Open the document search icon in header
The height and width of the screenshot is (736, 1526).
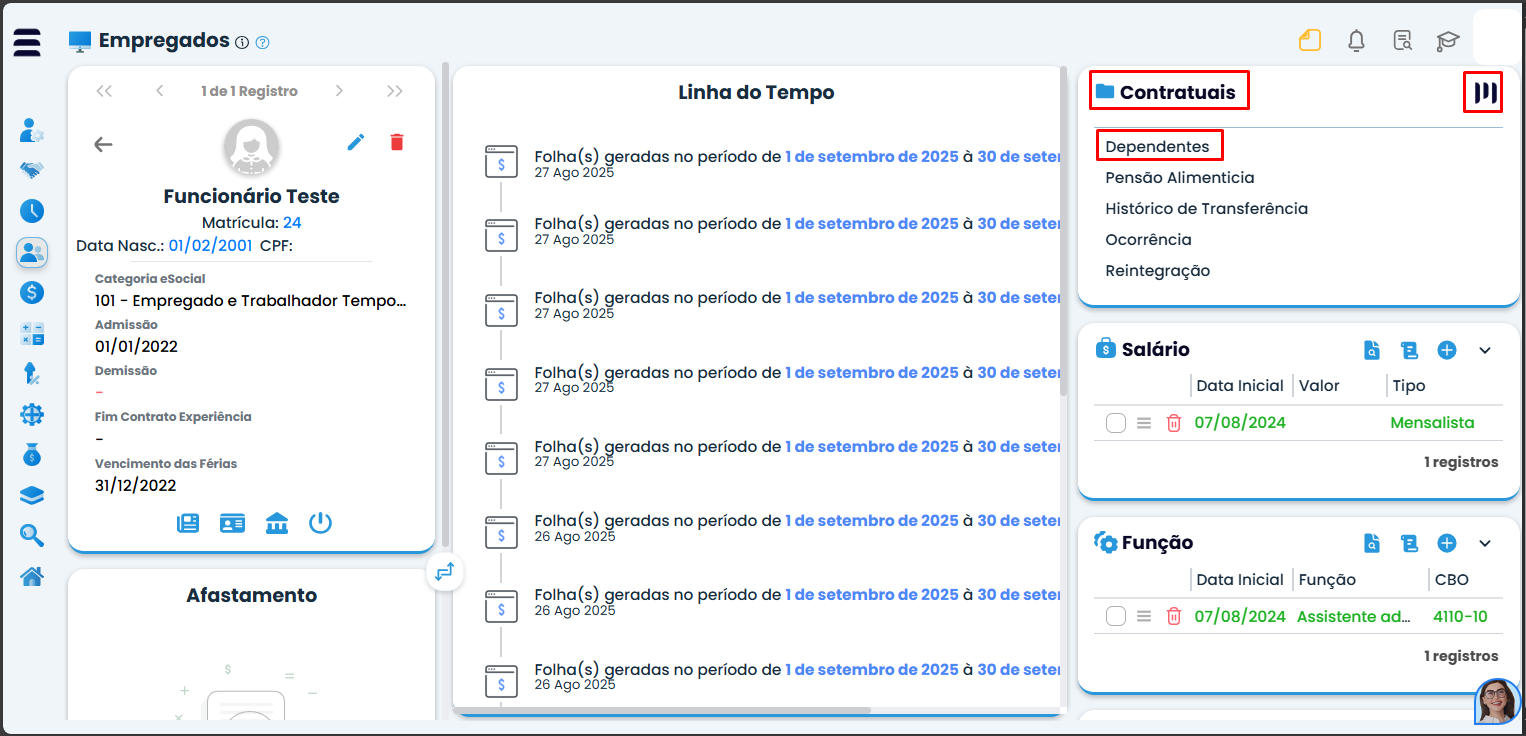click(1402, 40)
